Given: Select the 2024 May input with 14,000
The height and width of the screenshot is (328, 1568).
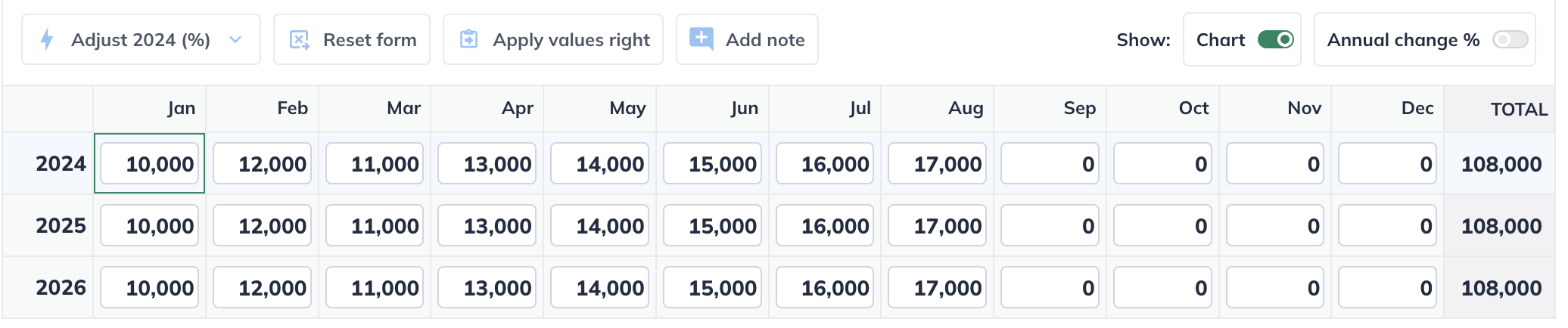Looking at the screenshot, I should coord(599,163).
